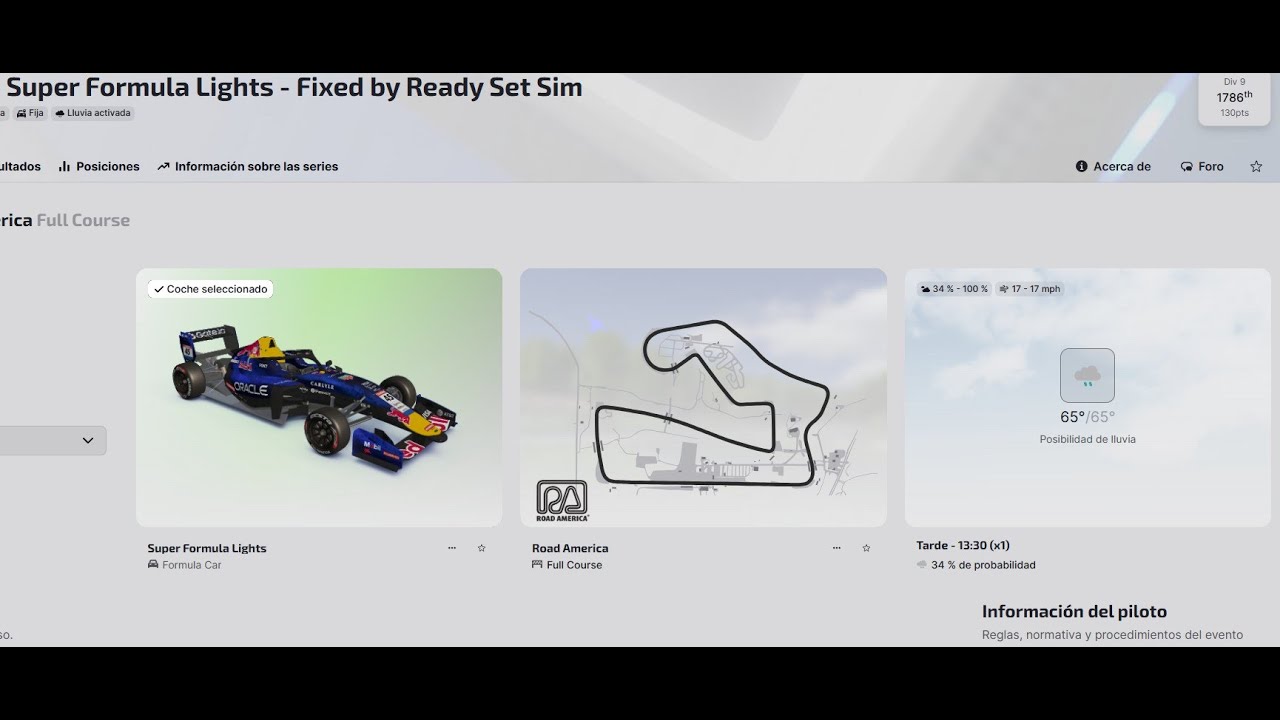Click the 34 % - 100 % cloud chip
The width and height of the screenshot is (1280, 720).
[x=954, y=289]
